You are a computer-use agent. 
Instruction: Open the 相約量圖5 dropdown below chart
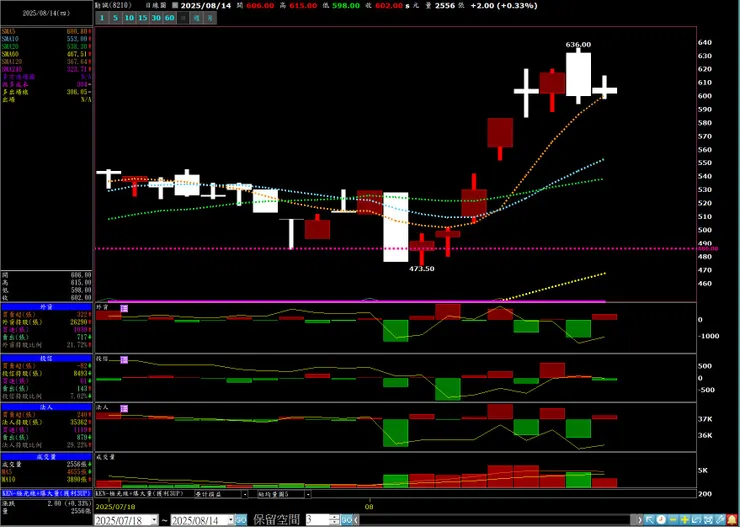(284, 494)
